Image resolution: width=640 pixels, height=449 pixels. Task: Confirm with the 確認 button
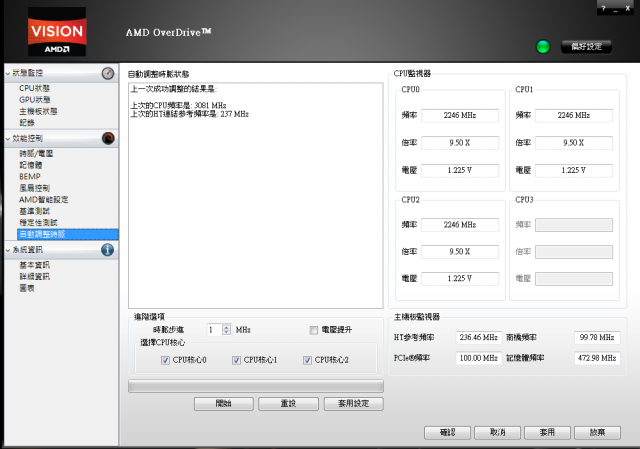pos(447,432)
